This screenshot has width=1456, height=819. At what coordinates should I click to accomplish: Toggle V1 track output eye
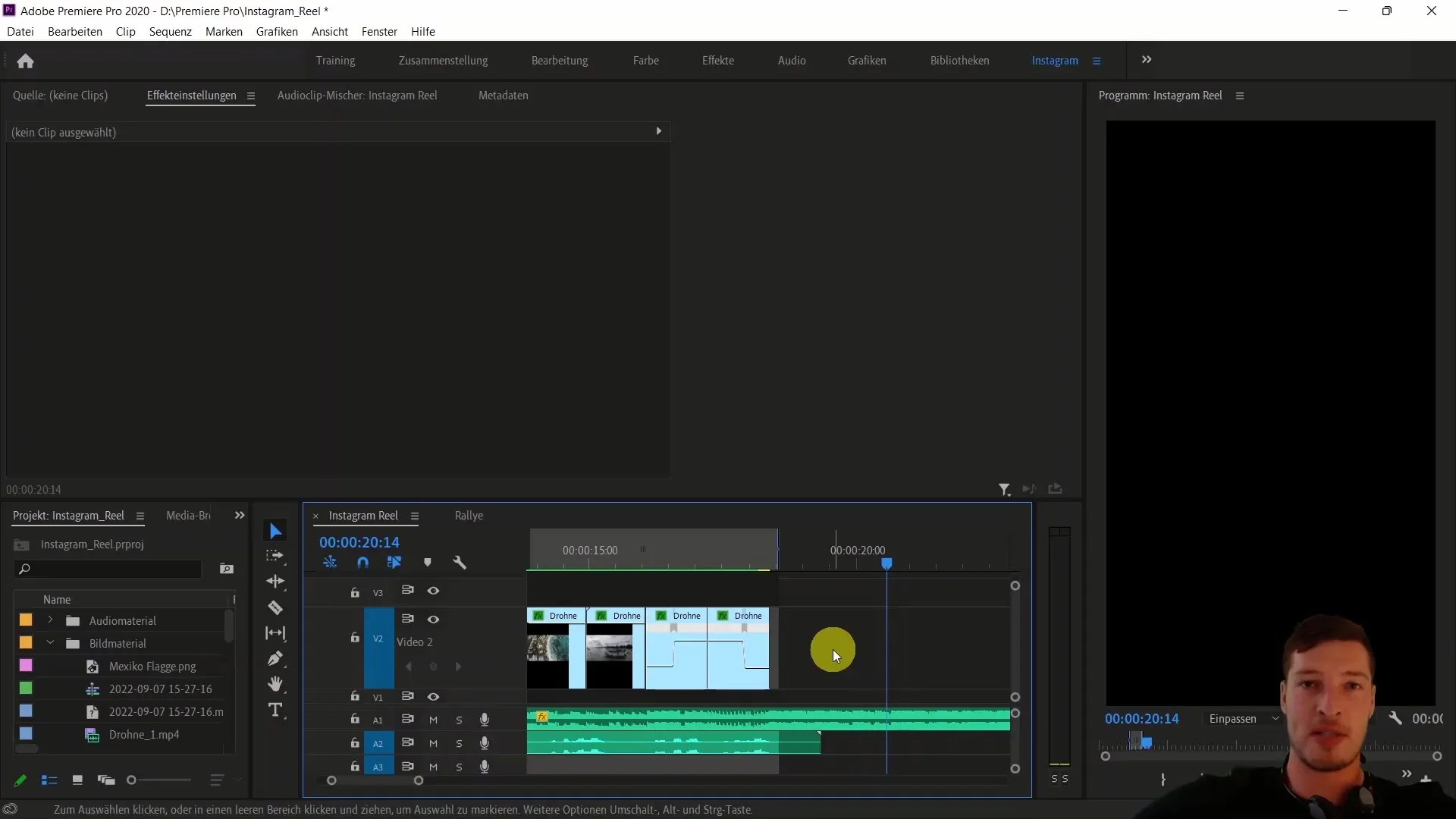coord(433,697)
